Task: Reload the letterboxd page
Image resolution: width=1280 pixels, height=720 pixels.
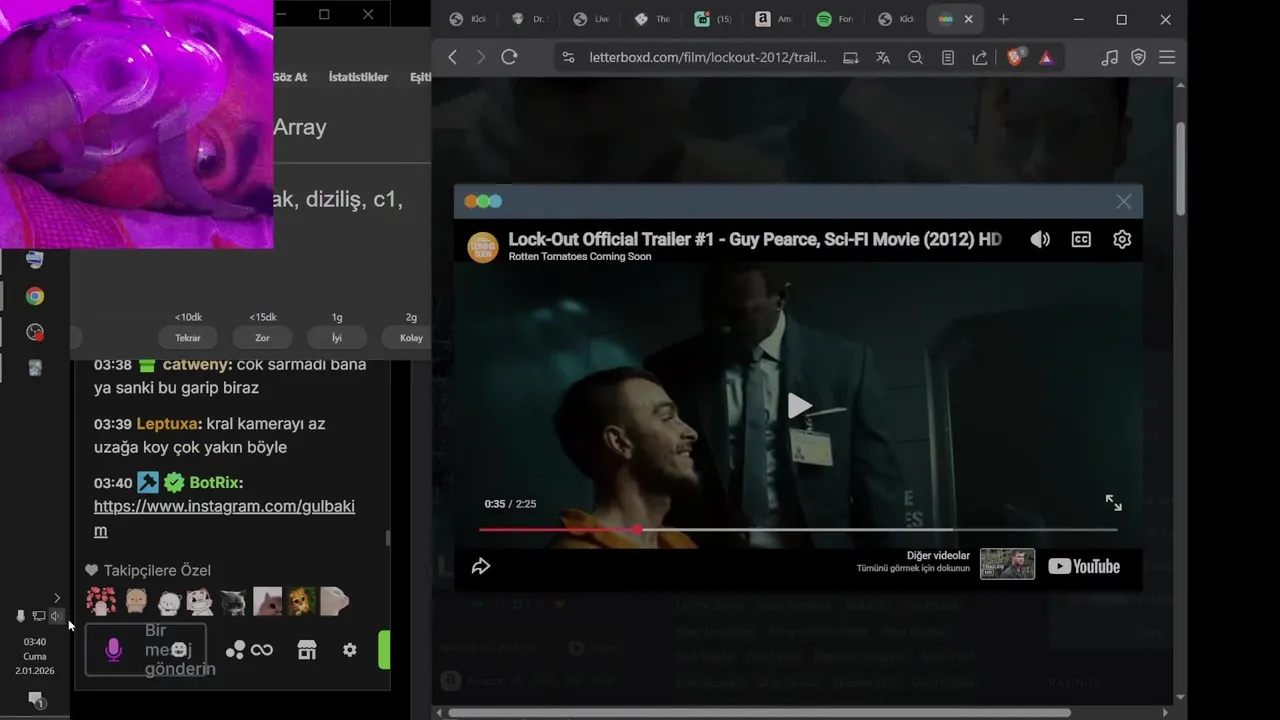Action: (x=509, y=57)
